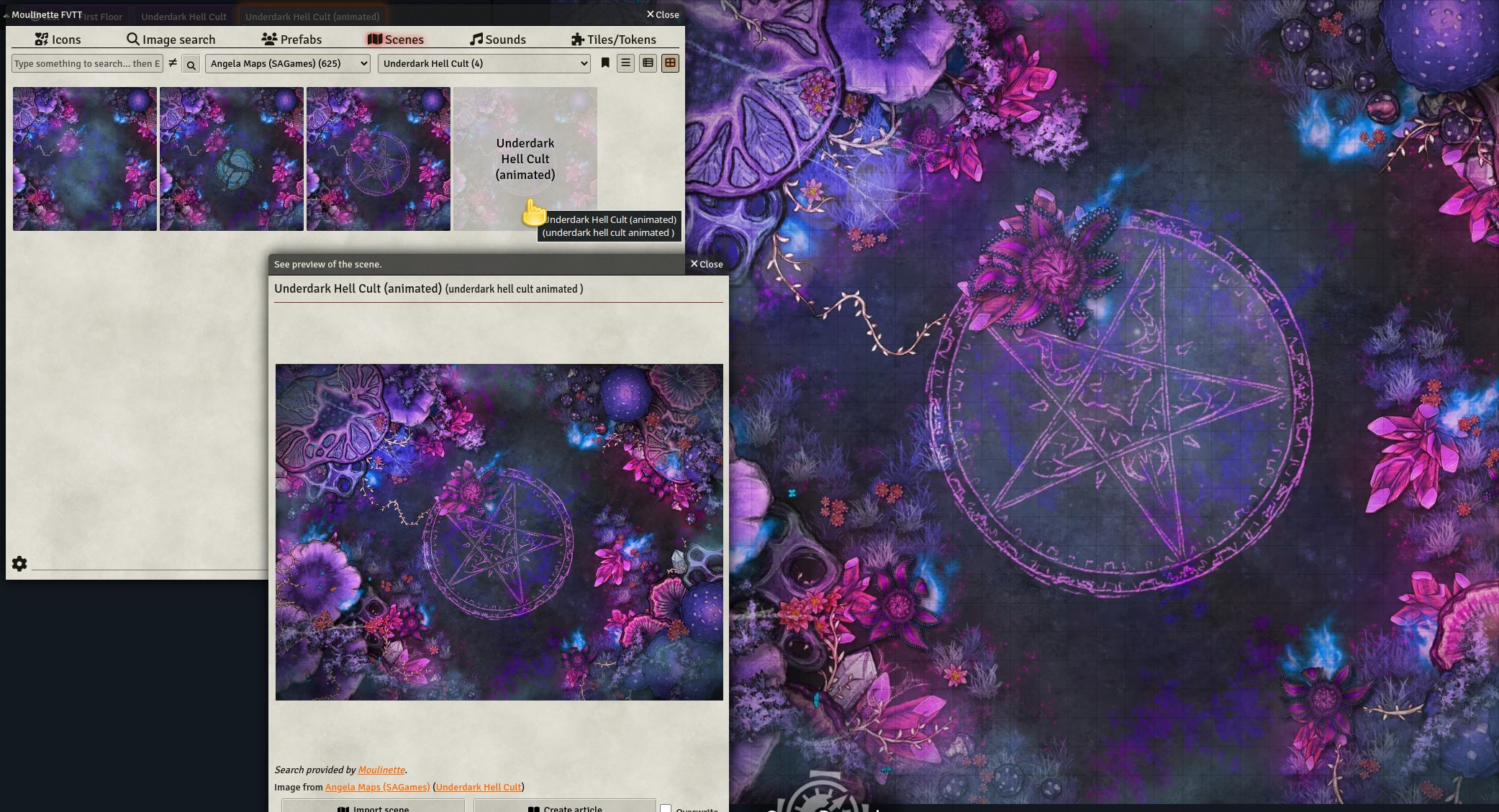Screen dimensions: 1499x812
Task: Focus the scene search text field
Action: pos(87,63)
